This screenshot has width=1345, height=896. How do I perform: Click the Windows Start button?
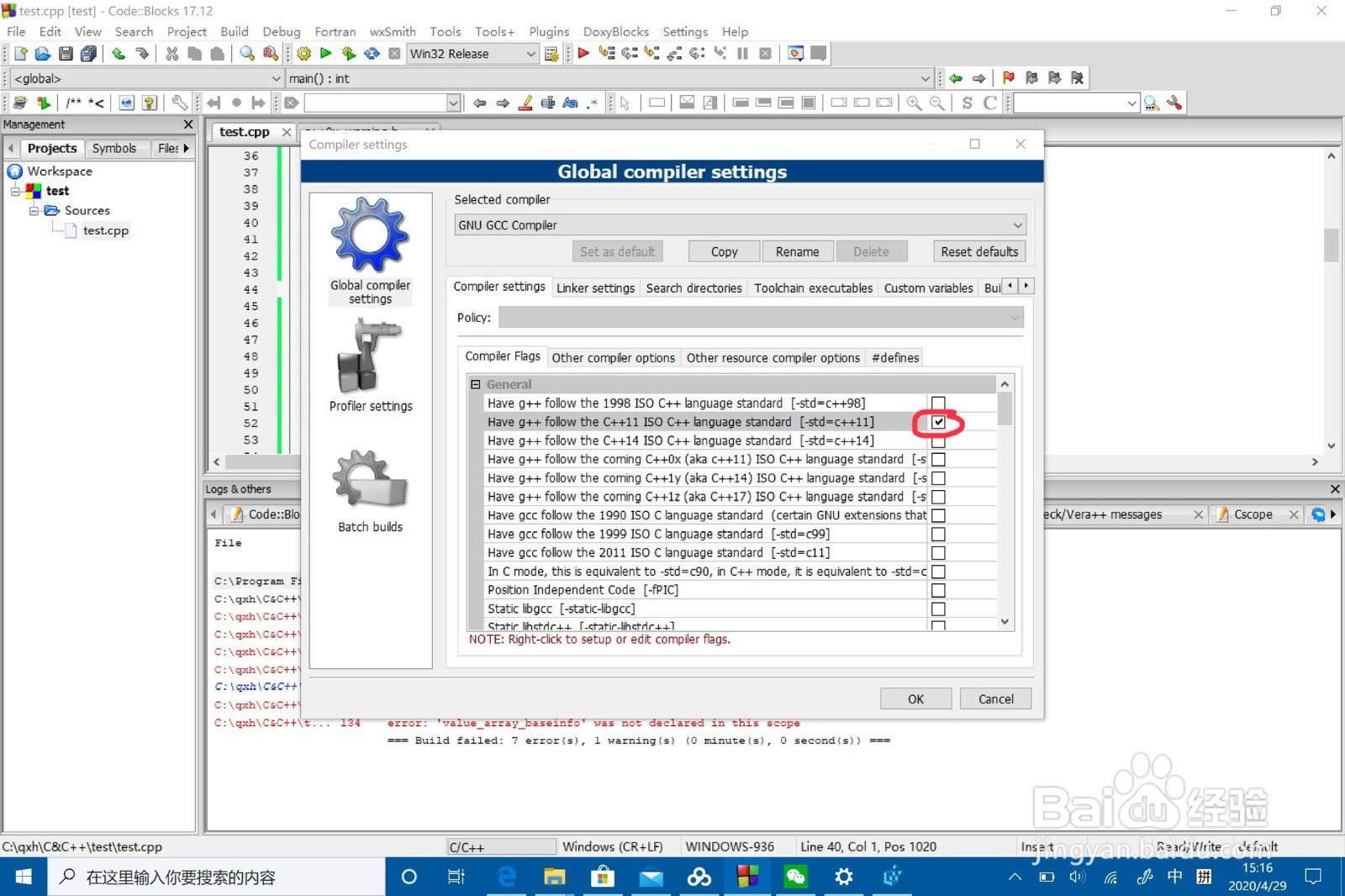[24, 877]
